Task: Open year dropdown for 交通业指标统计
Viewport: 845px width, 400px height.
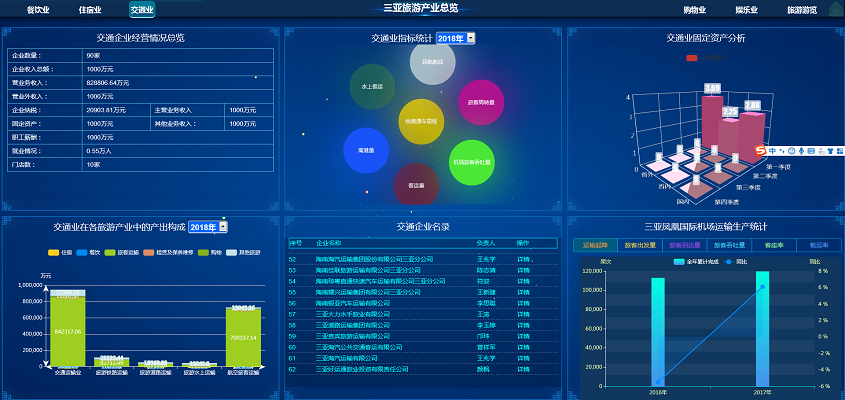Action: [455, 38]
